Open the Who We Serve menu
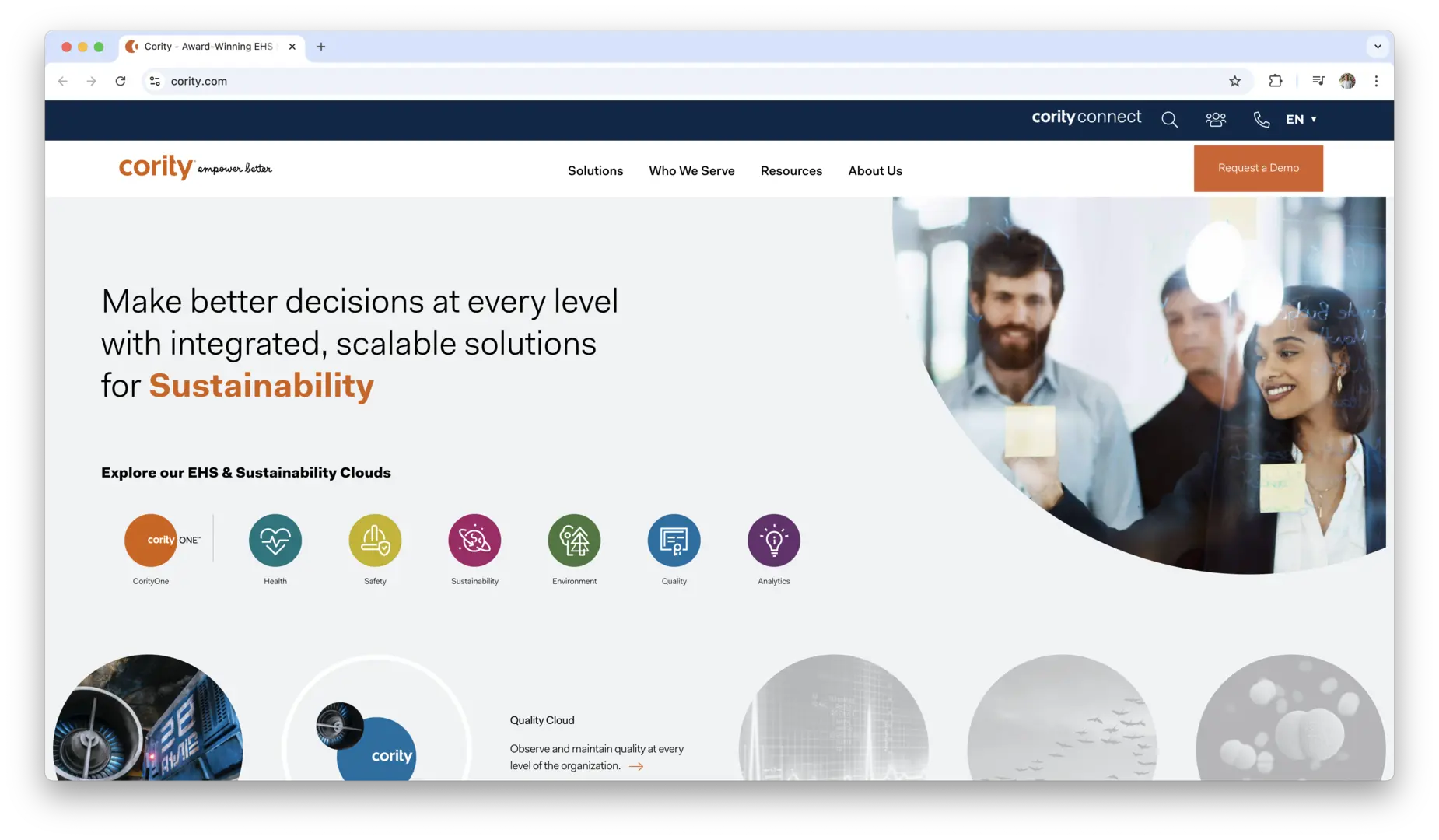This screenshot has width=1439, height=840. 691,170
